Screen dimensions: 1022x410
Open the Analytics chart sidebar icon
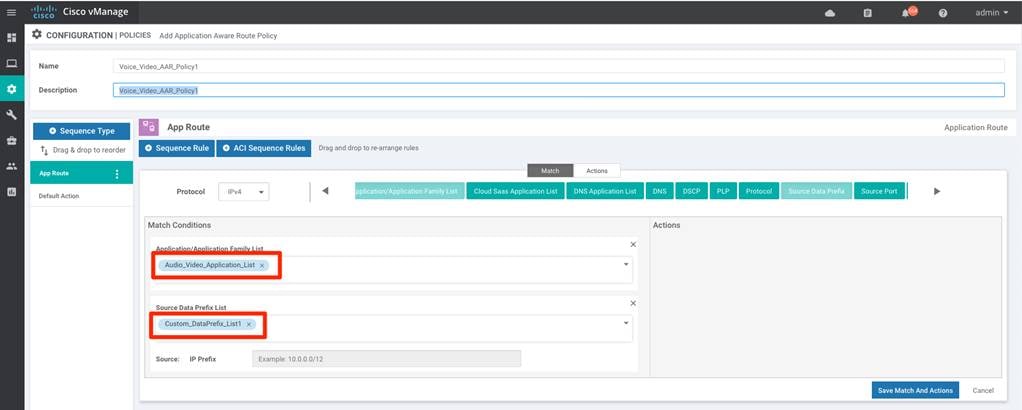click(x=11, y=191)
